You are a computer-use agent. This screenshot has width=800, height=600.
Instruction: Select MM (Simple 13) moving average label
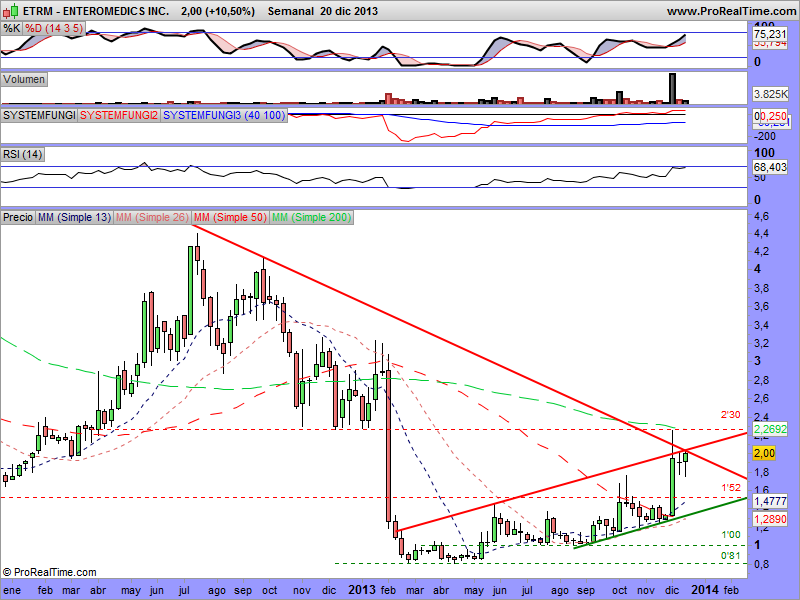pyautogui.click(x=74, y=217)
